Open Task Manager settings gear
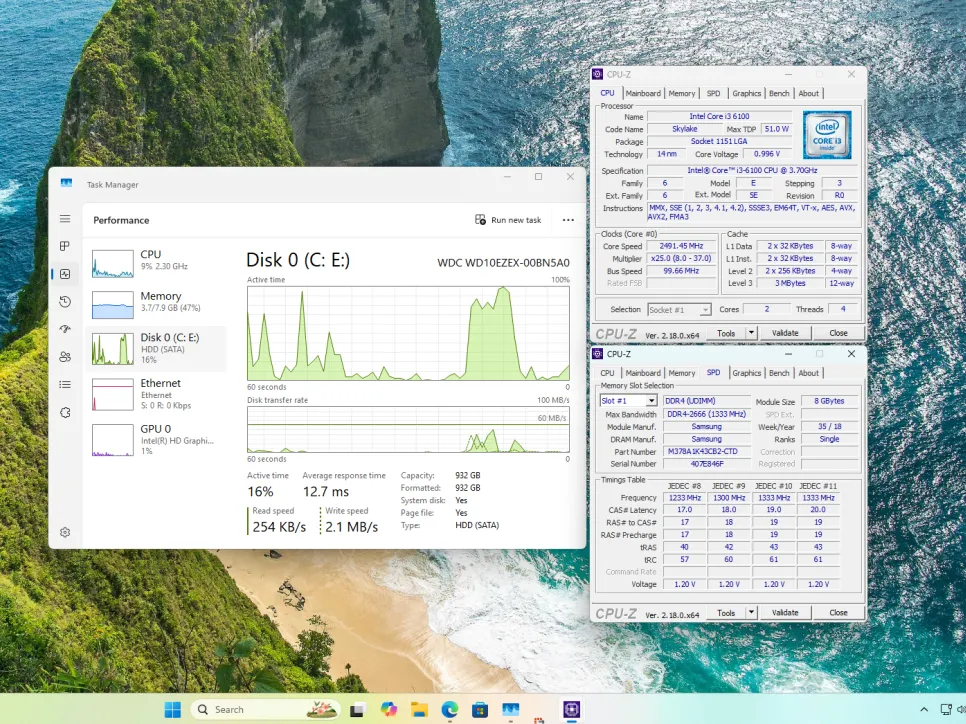 [65, 533]
